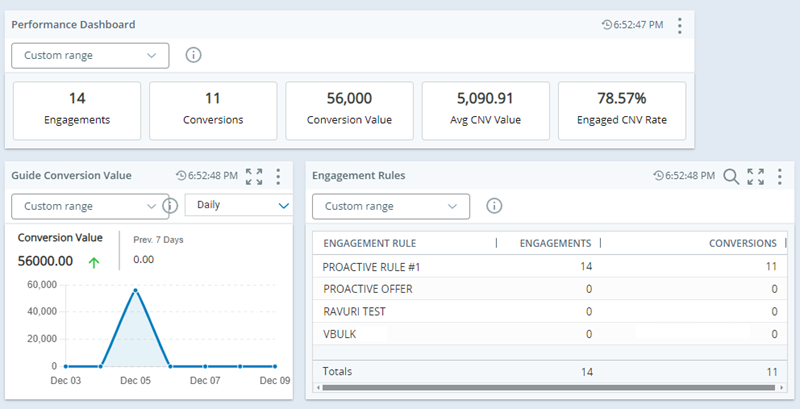The height and width of the screenshot is (409, 800).
Task: Expand Guide Conversion Value panel to fullscreen
Action: tap(254, 176)
